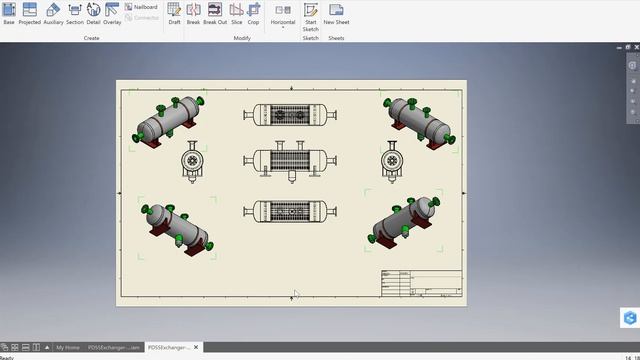Select the top-right isometric exchanger view
Viewport: 640px width, 360px height.
coord(419,123)
